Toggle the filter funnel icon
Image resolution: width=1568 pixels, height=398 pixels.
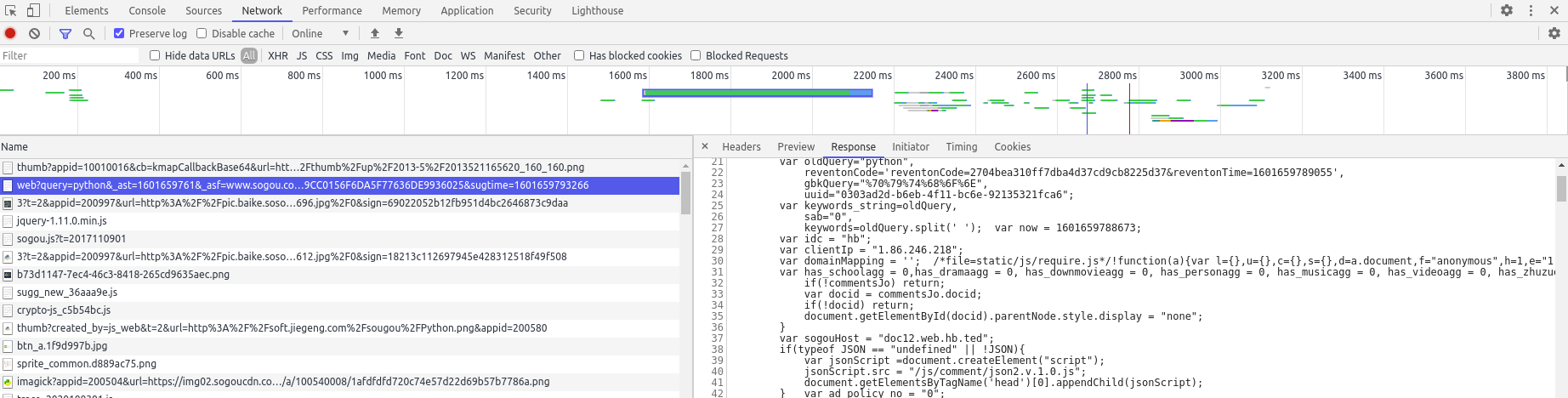click(65, 33)
